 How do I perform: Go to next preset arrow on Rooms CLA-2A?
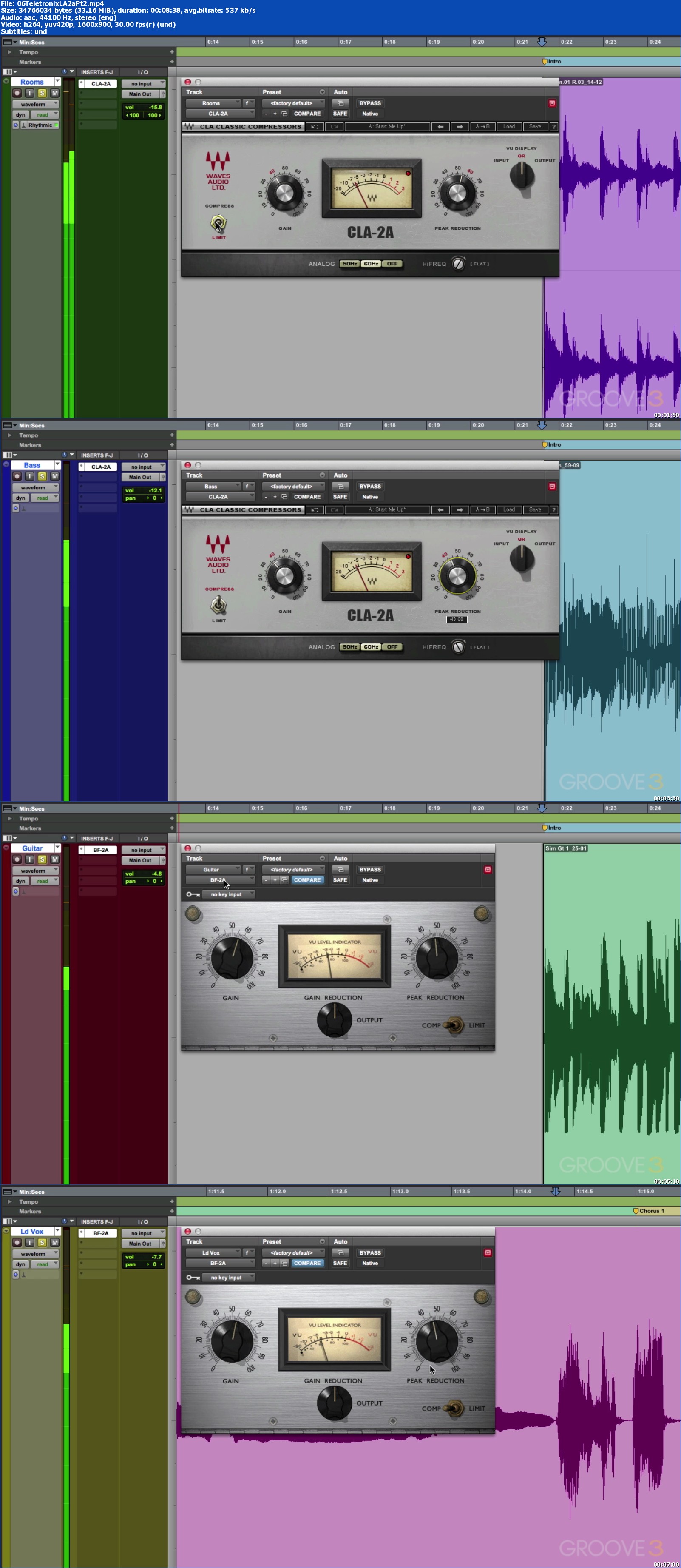(460, 127)
